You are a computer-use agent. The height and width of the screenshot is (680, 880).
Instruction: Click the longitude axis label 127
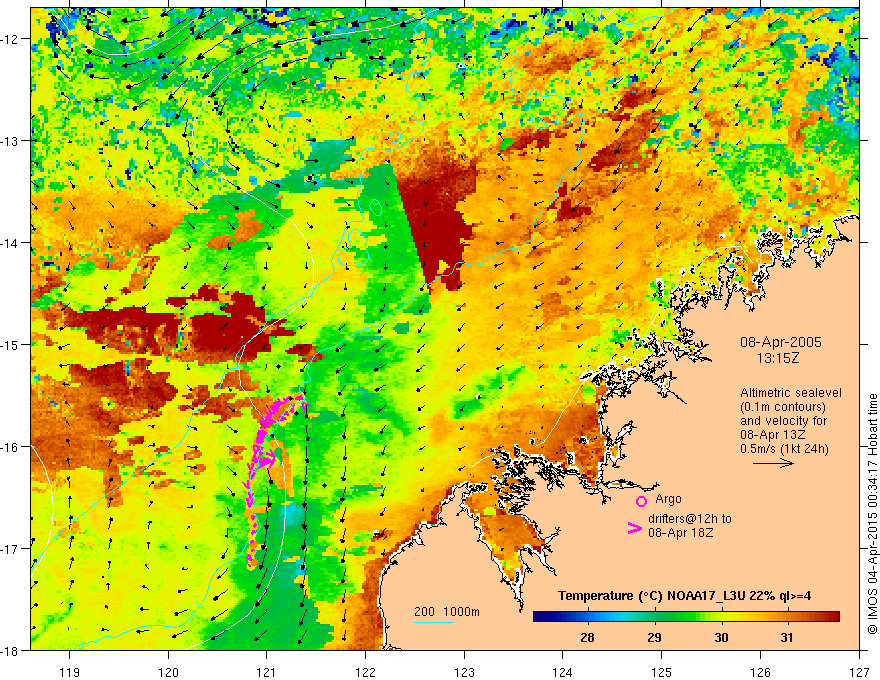[859, 672]
